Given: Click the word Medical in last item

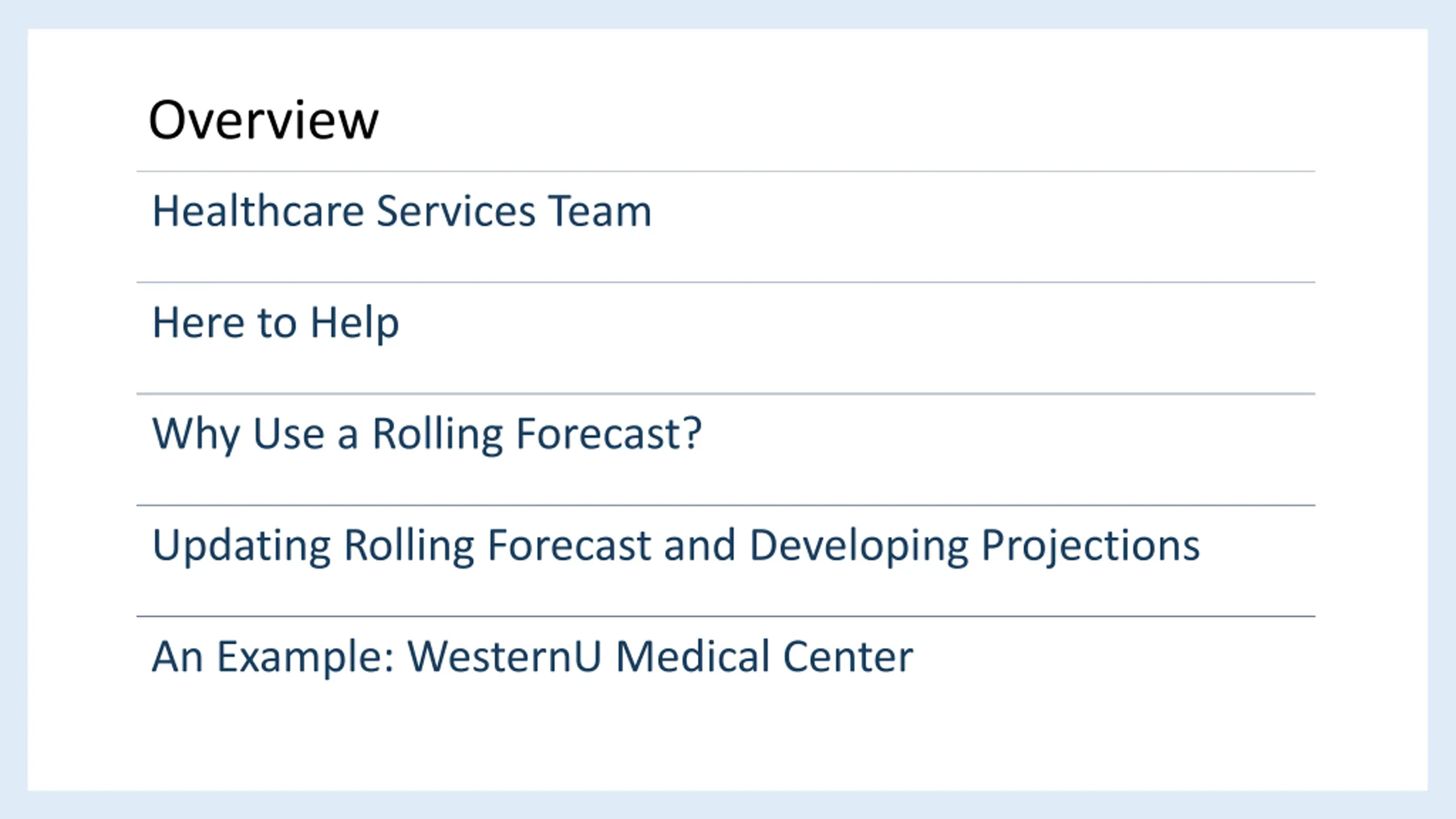Looking at the screenshot, I should coord(693,657).
